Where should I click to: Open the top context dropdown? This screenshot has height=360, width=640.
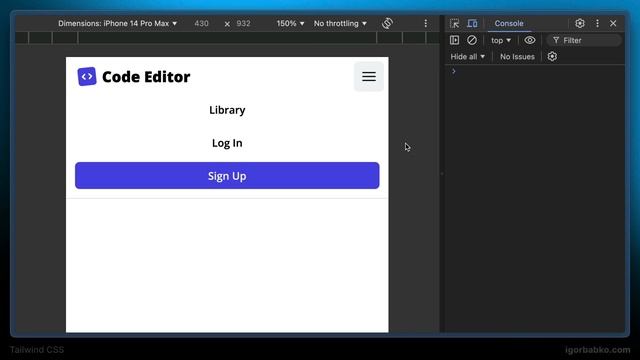tap(501, 40)
